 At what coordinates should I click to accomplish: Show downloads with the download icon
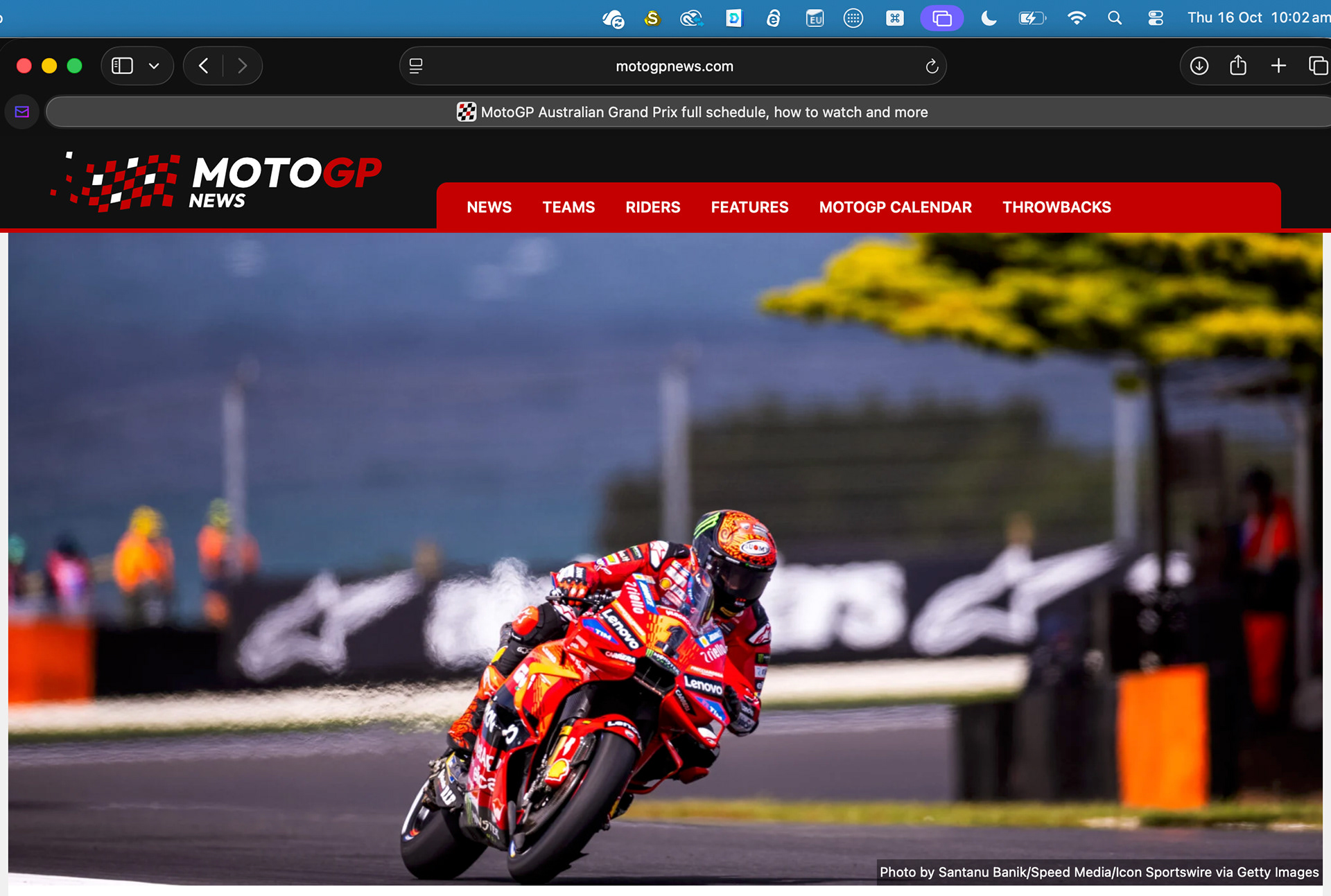tap(1199, 66)
